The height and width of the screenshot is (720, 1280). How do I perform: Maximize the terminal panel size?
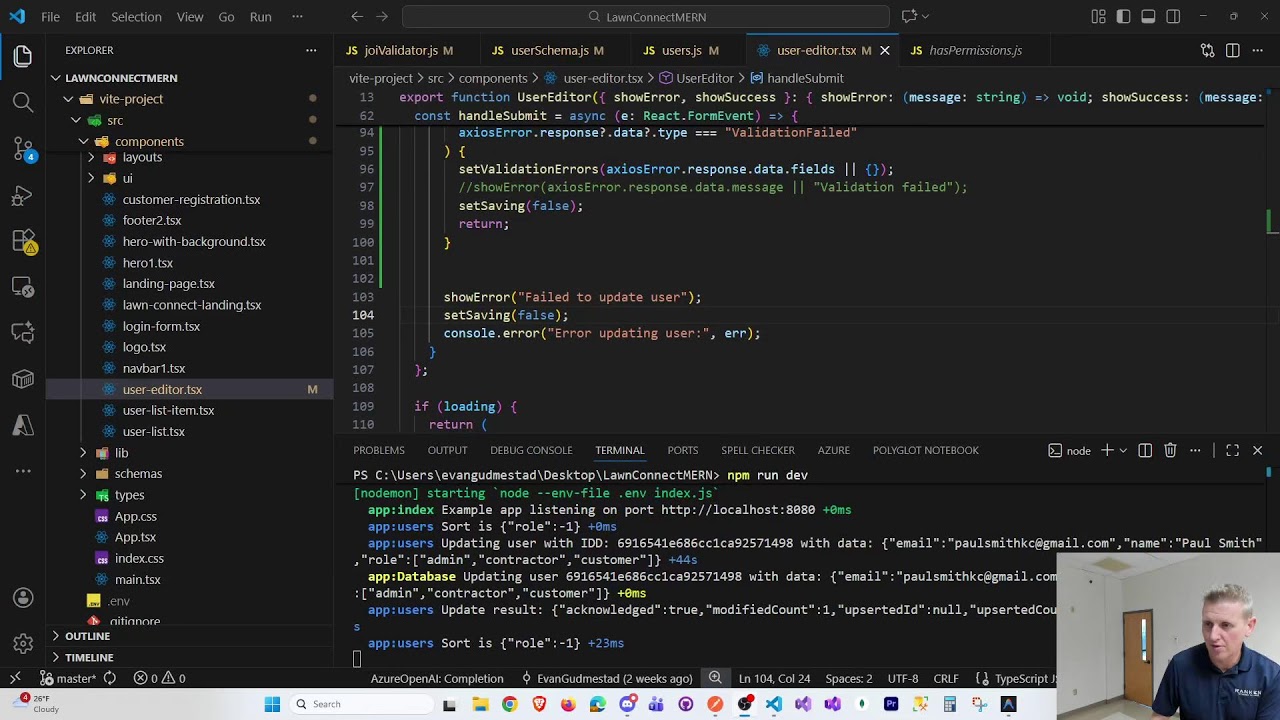click(1232, 451)
